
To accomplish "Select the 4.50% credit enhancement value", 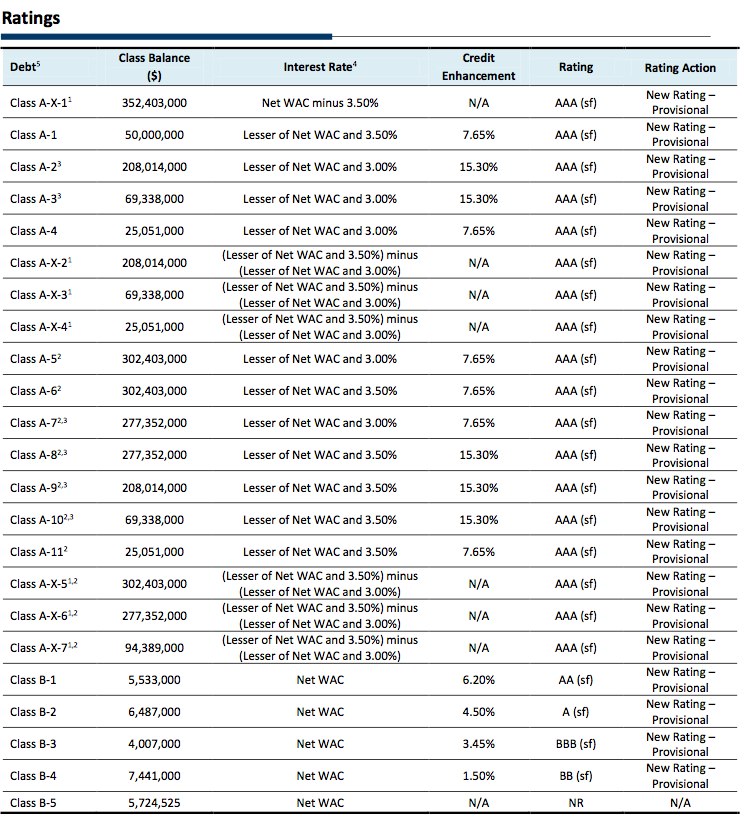I will [478, 712].
